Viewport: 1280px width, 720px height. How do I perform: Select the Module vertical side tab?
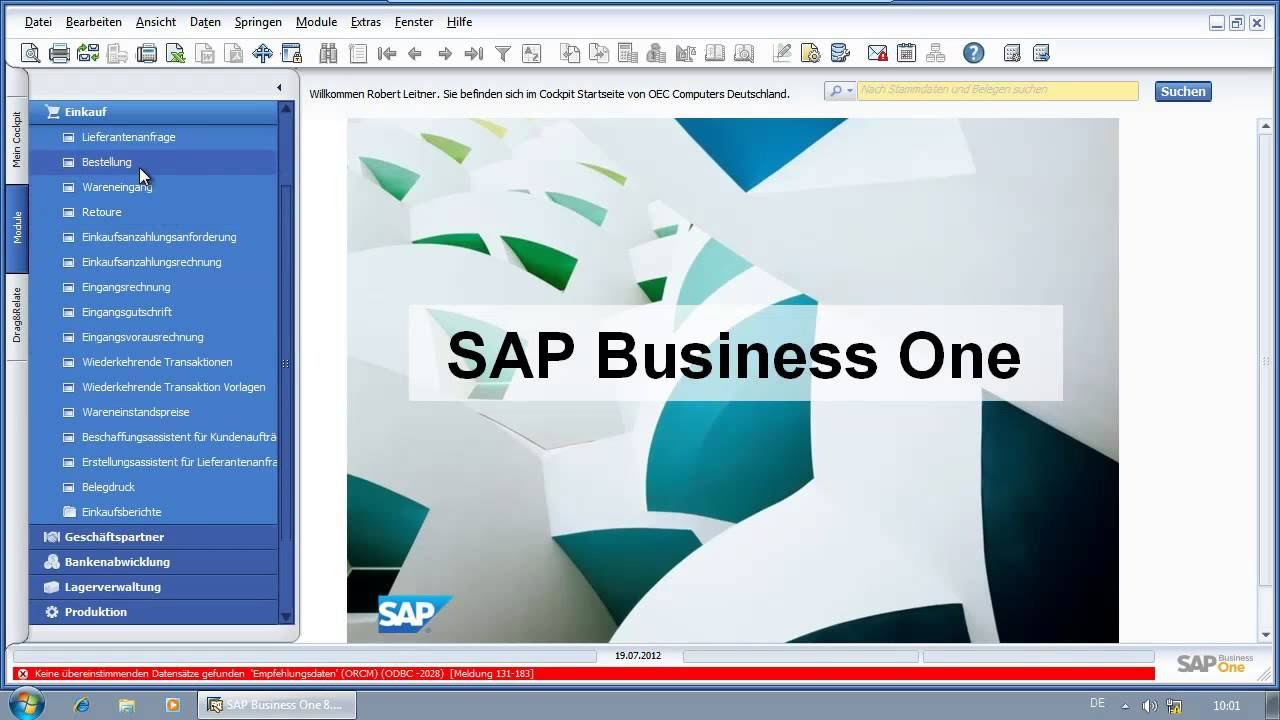click(17, 227)
